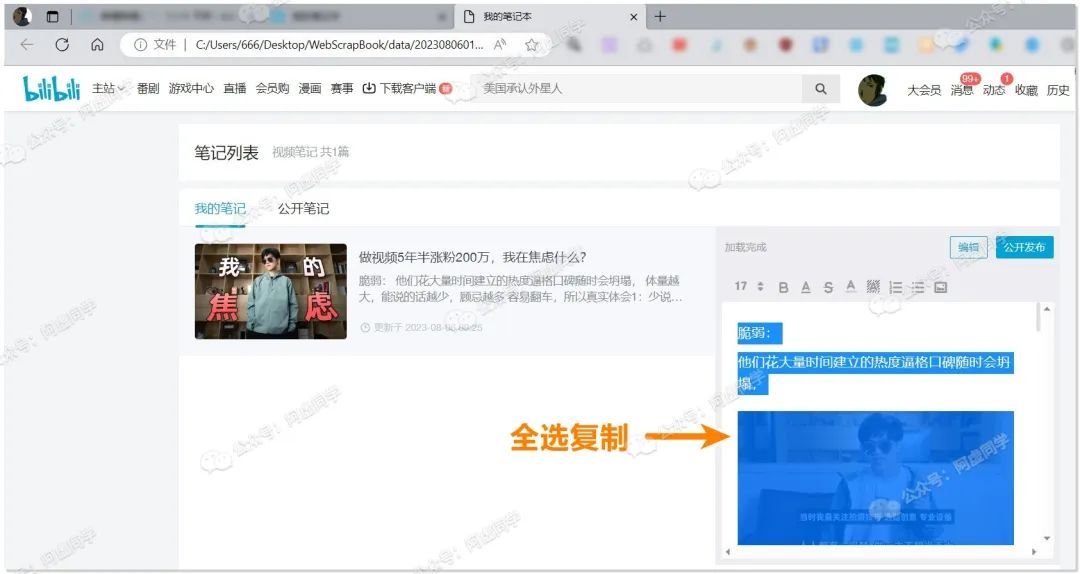Click the selected 脆弱: text in editor
Viewport: 1080px width, 574px height.
pyautogui.click(x=760, y=334)
